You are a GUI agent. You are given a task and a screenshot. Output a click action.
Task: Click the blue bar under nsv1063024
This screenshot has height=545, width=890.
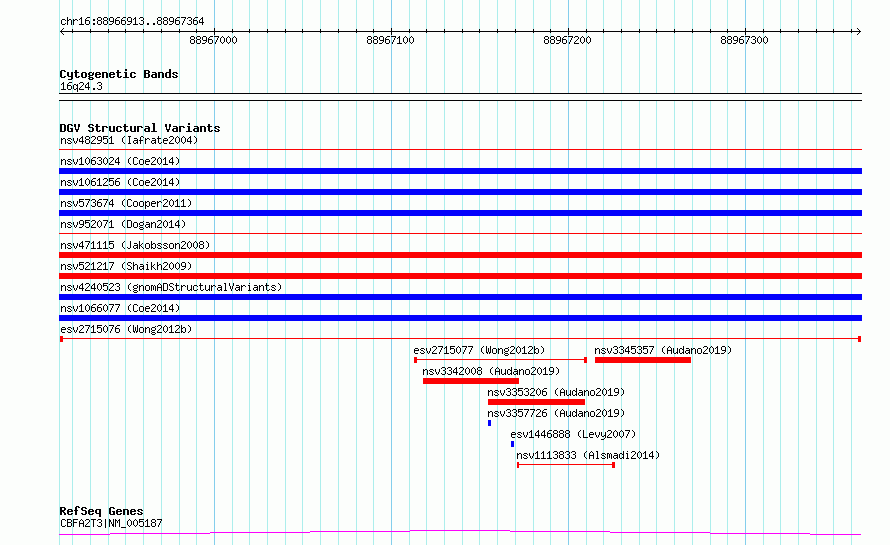click(x=460, y=171)
